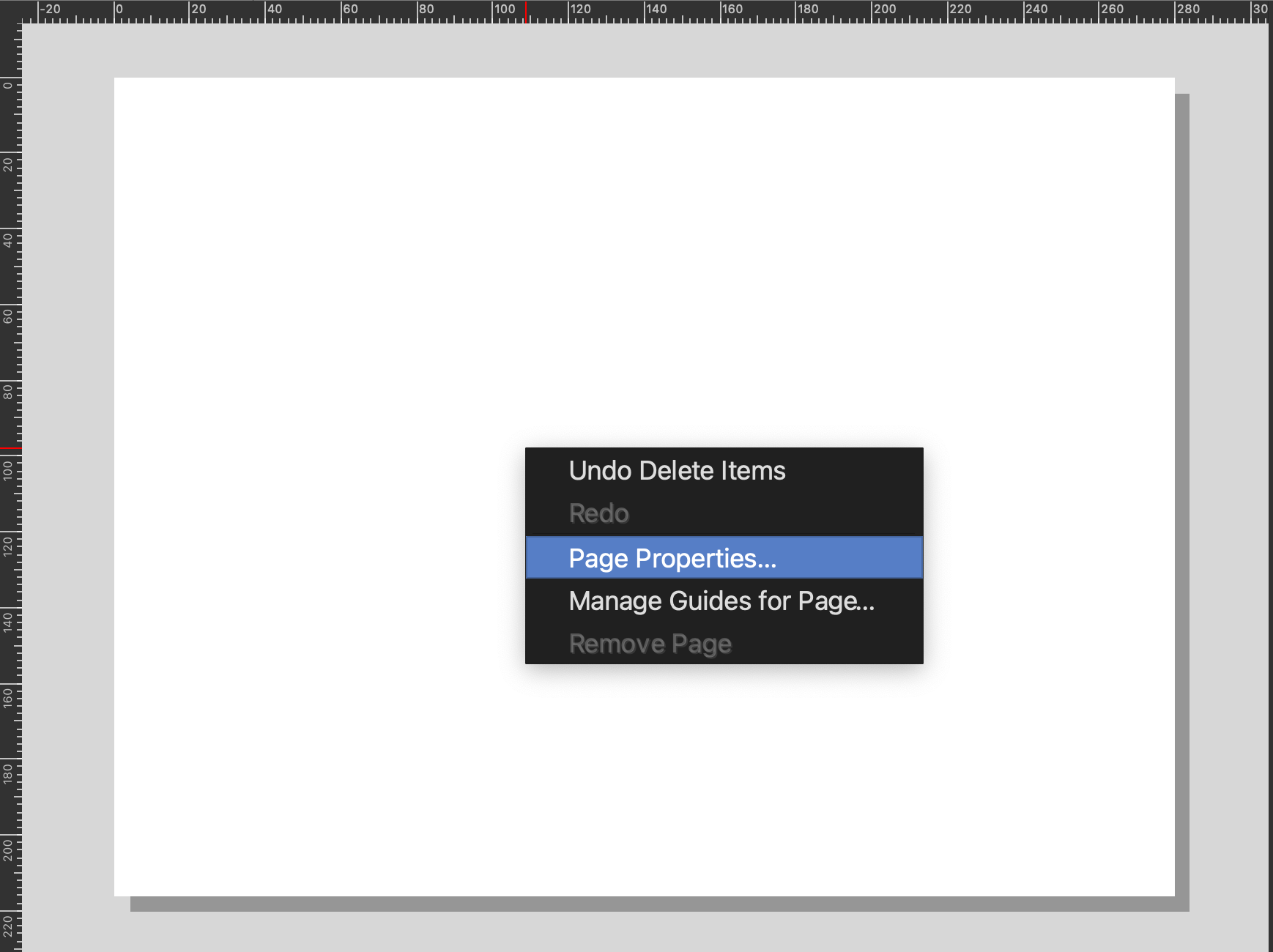Click the 280 mark on the top ruler
Image resolution: width=1273 pixels, height=952 pixels.
(1187, 10)
